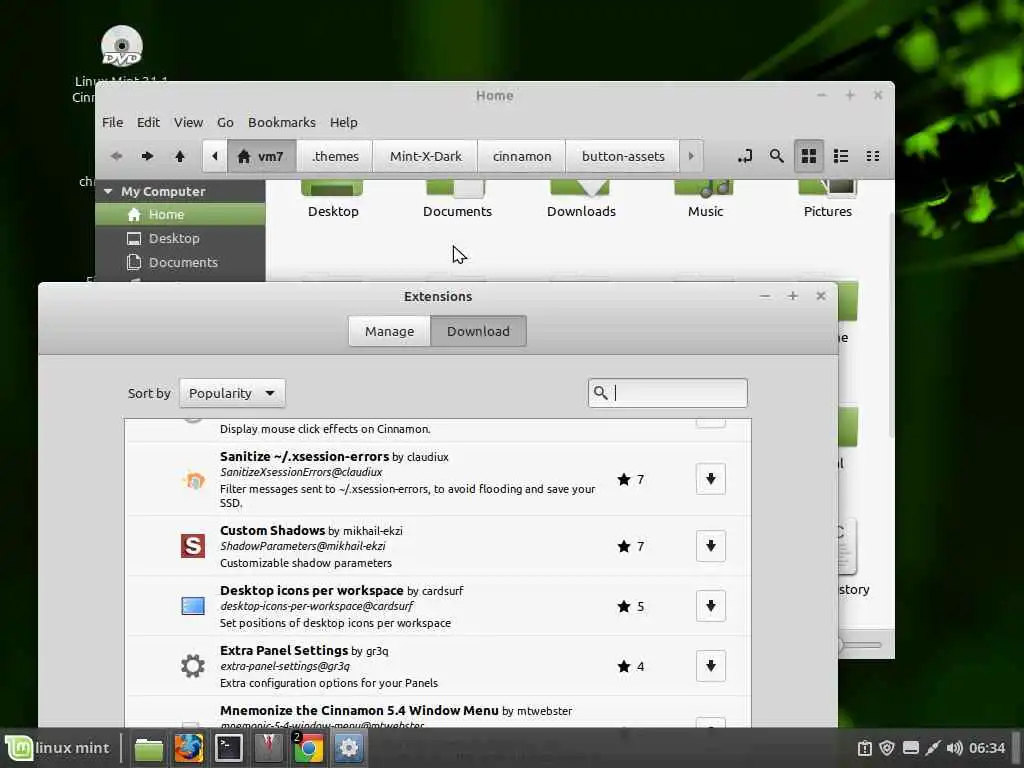Screen dimensions: 1024x768
Task: Open the Go menu
Action: coord(225,122)
